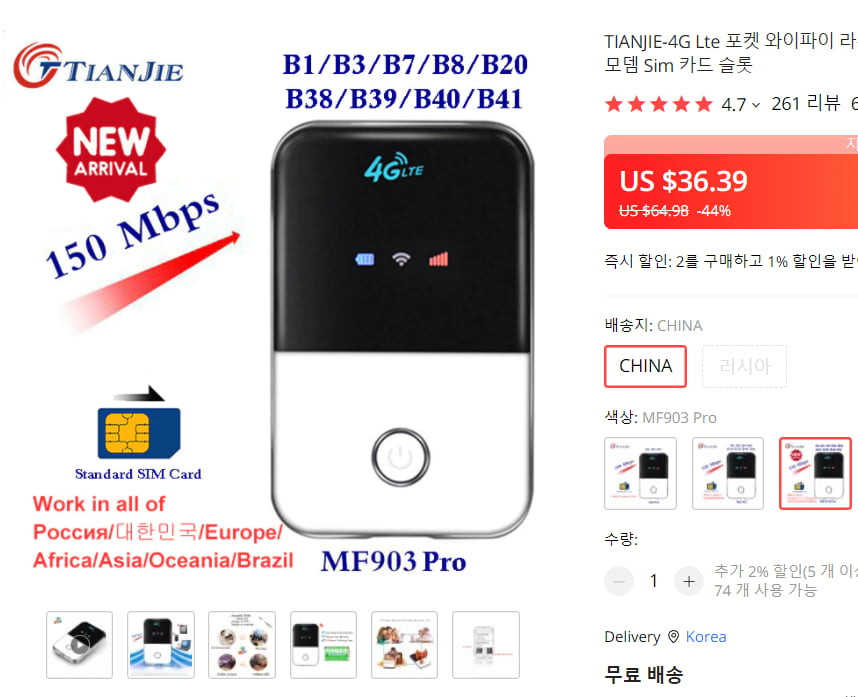Increase quantity with the plus button
The height and width of the screenshot is (697, 858).
[689, 581]
